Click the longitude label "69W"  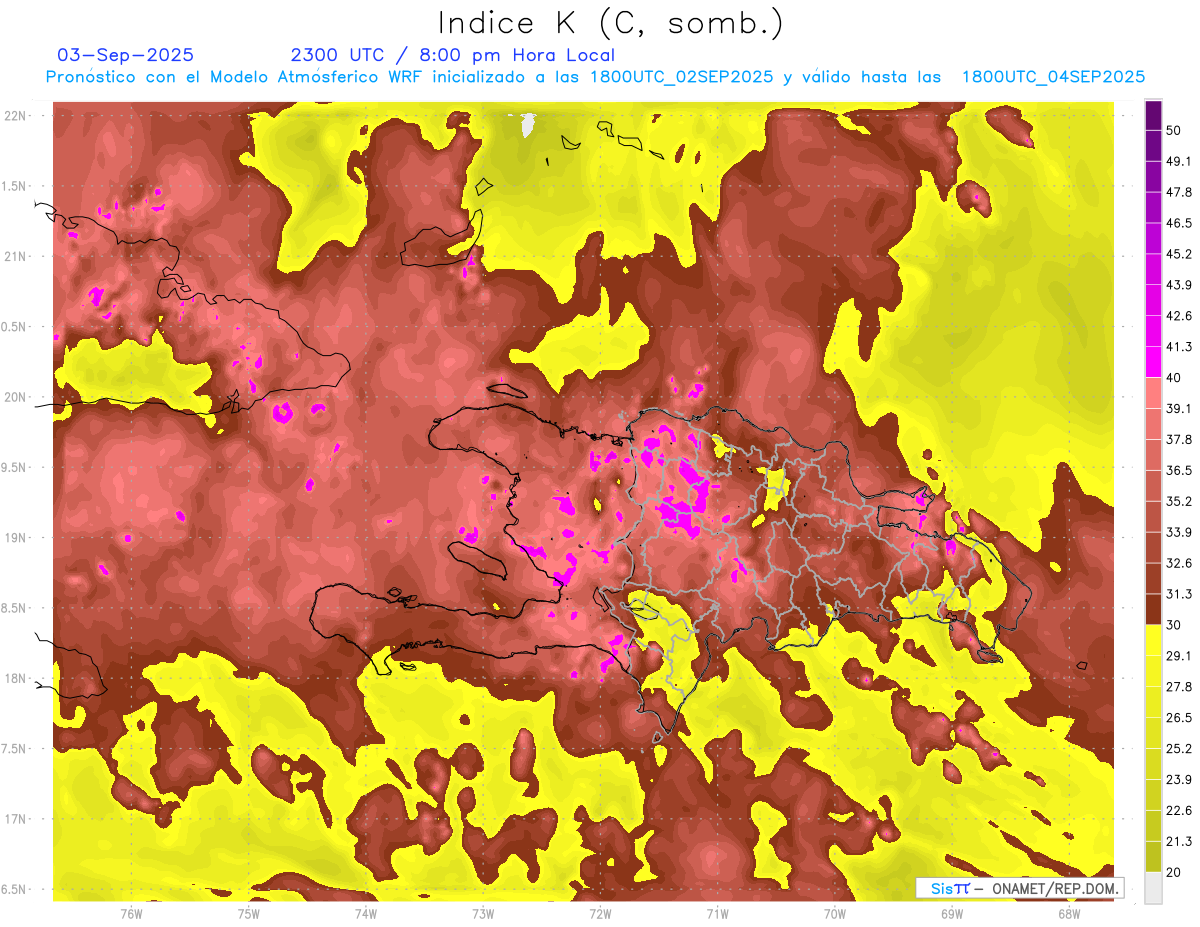tap(951, 913)
